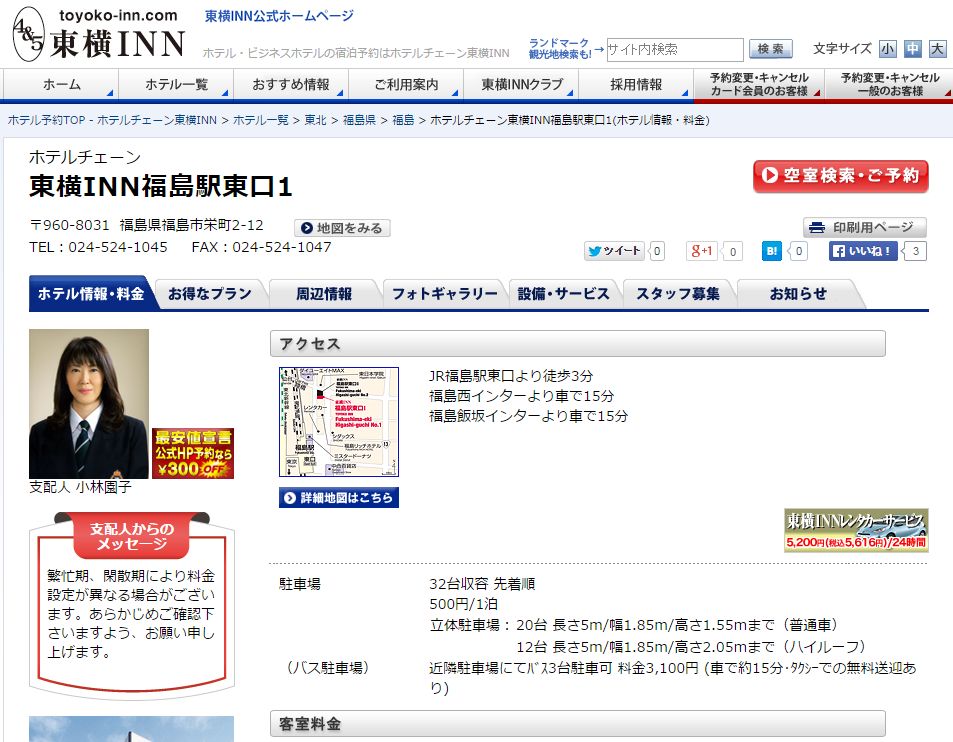This screenshot has height=742, width=953.
Task: Click the address 福島県福島市栄町2-12
Action: pyautogui.click(x=191, y=225)
